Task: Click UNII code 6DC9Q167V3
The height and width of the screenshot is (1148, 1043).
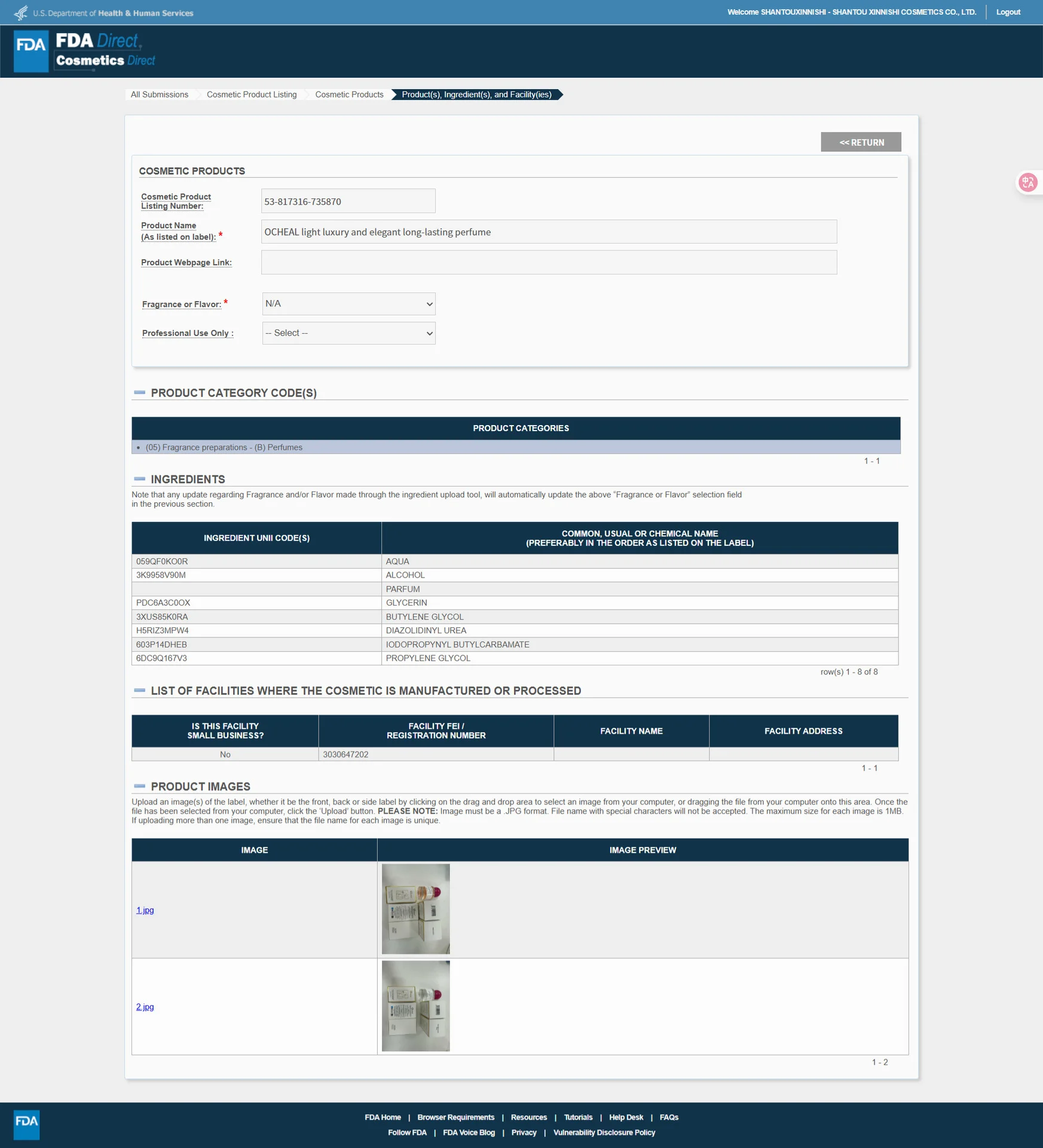Action: coord(161,658)
